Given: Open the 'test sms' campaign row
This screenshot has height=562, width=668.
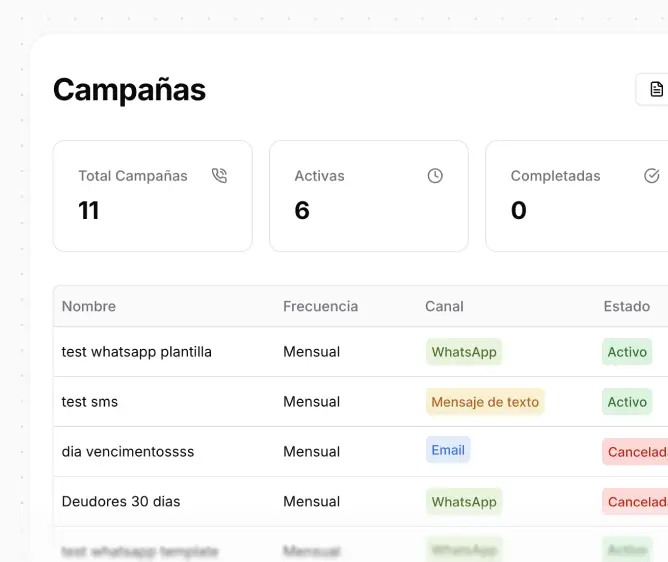Looking at the screenshot, I should [90, 402].
